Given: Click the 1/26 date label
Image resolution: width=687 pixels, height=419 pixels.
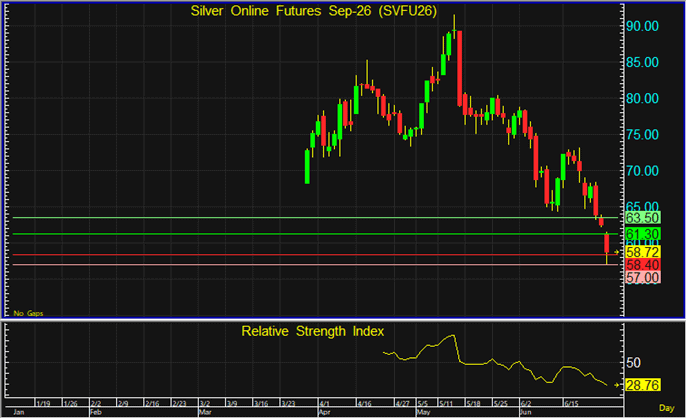Looking at the screenshot, I should click(70, 403).
